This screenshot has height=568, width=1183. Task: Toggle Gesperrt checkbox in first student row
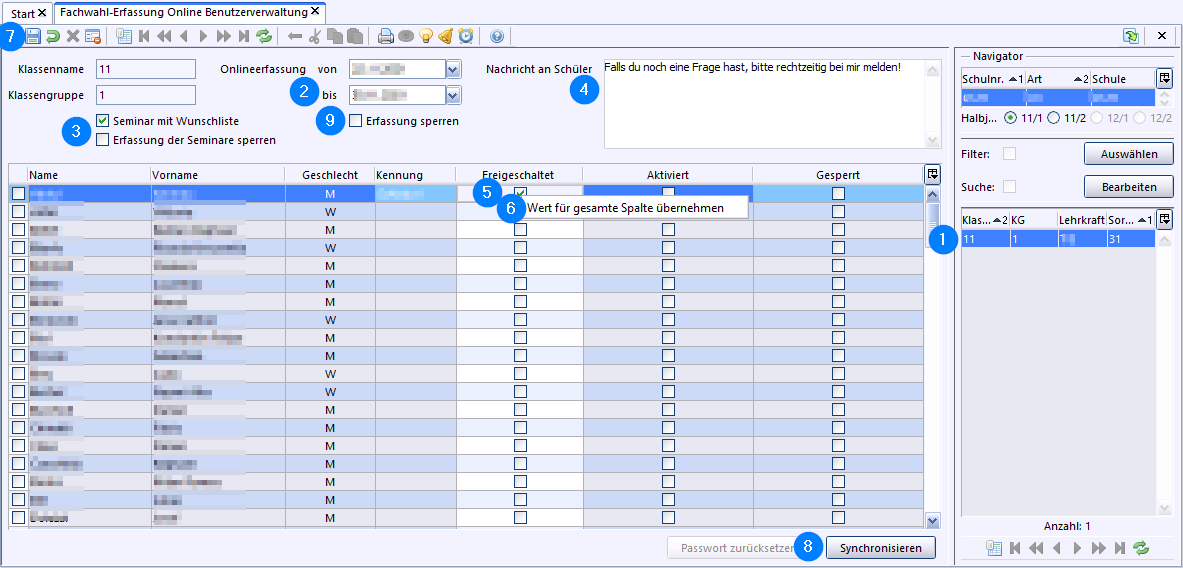pyautogui.click(x=838, y=193)
